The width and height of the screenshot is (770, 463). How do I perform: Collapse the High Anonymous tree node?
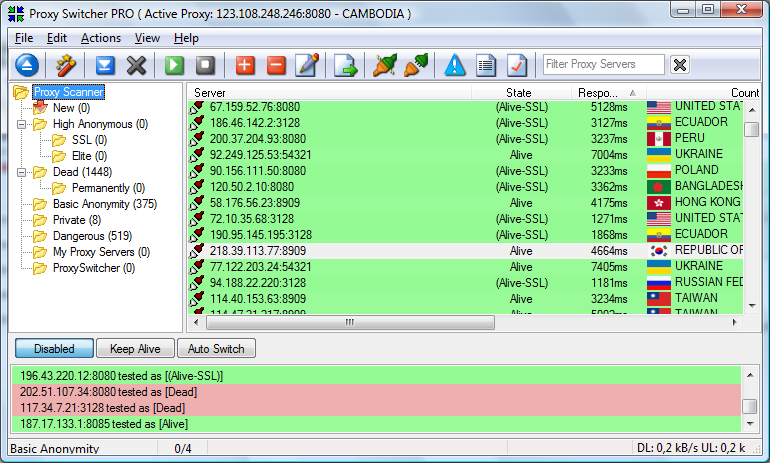tap(21, 124)
